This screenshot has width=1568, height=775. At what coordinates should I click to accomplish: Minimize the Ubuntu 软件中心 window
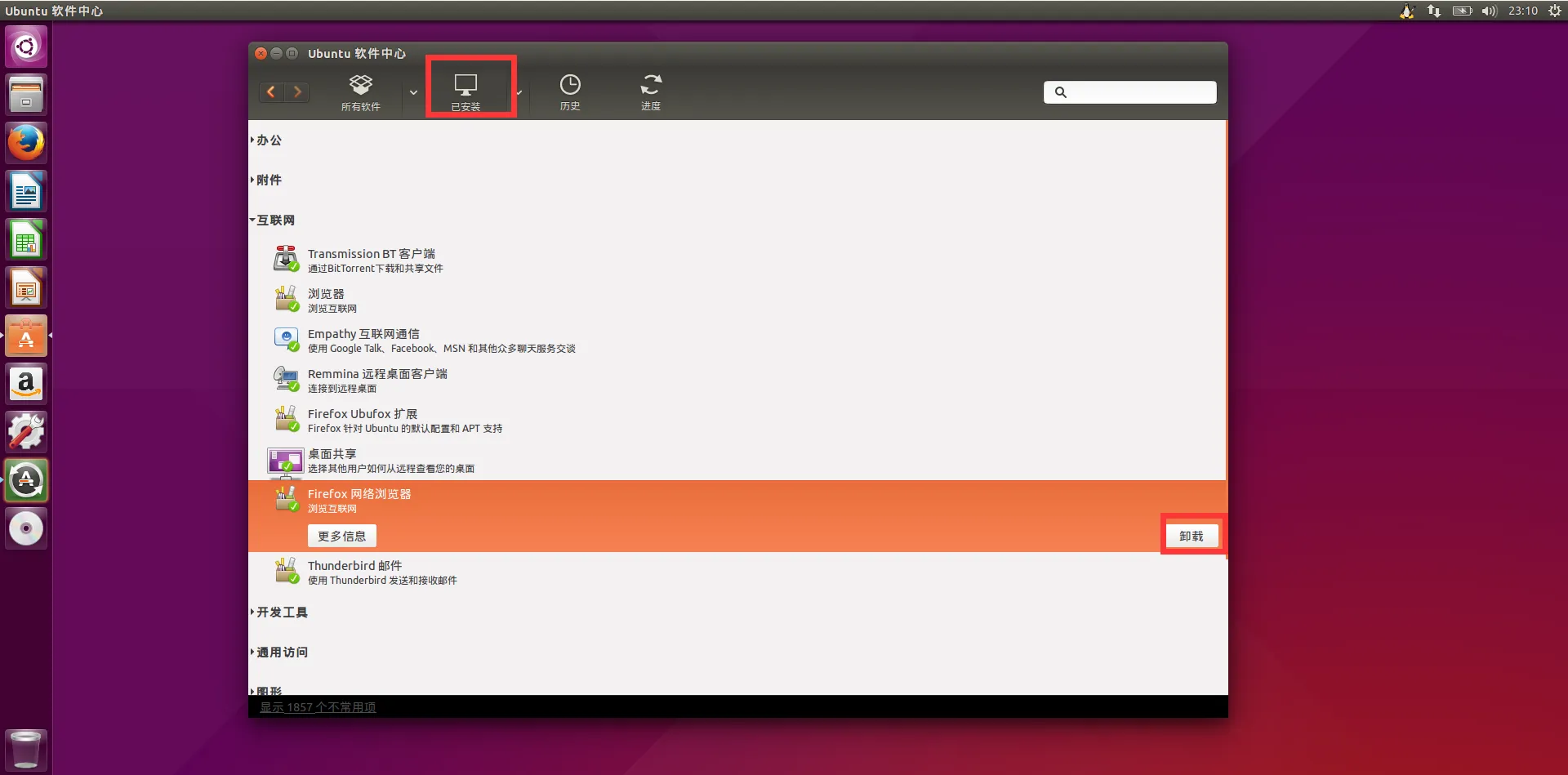(277, 53)
